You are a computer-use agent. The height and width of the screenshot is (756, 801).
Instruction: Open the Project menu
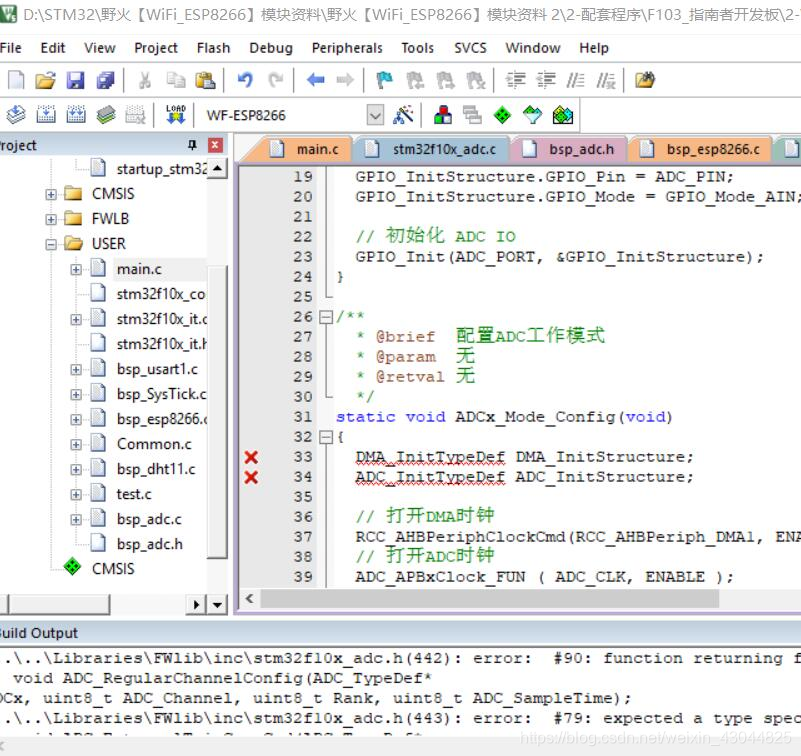pos(156,48)
